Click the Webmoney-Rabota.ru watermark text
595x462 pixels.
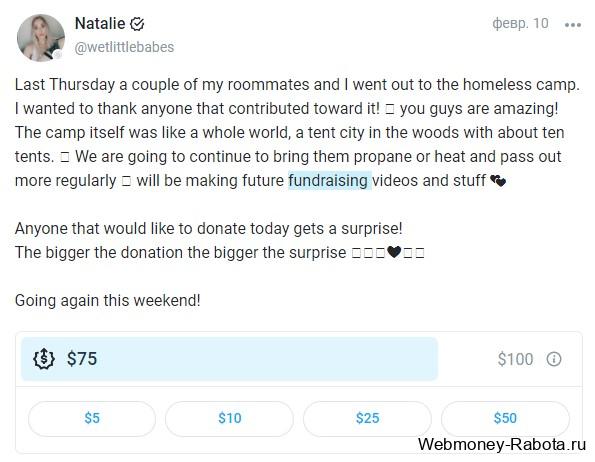pos(502,444)
